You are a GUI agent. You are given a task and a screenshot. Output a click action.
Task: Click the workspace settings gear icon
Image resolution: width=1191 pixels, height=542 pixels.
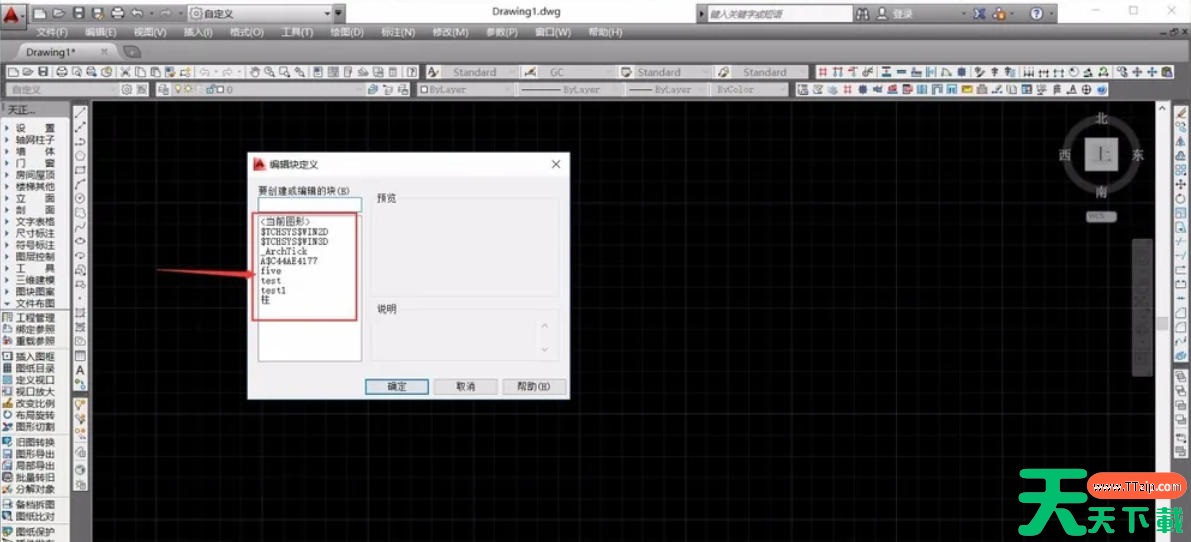point(127,89)
